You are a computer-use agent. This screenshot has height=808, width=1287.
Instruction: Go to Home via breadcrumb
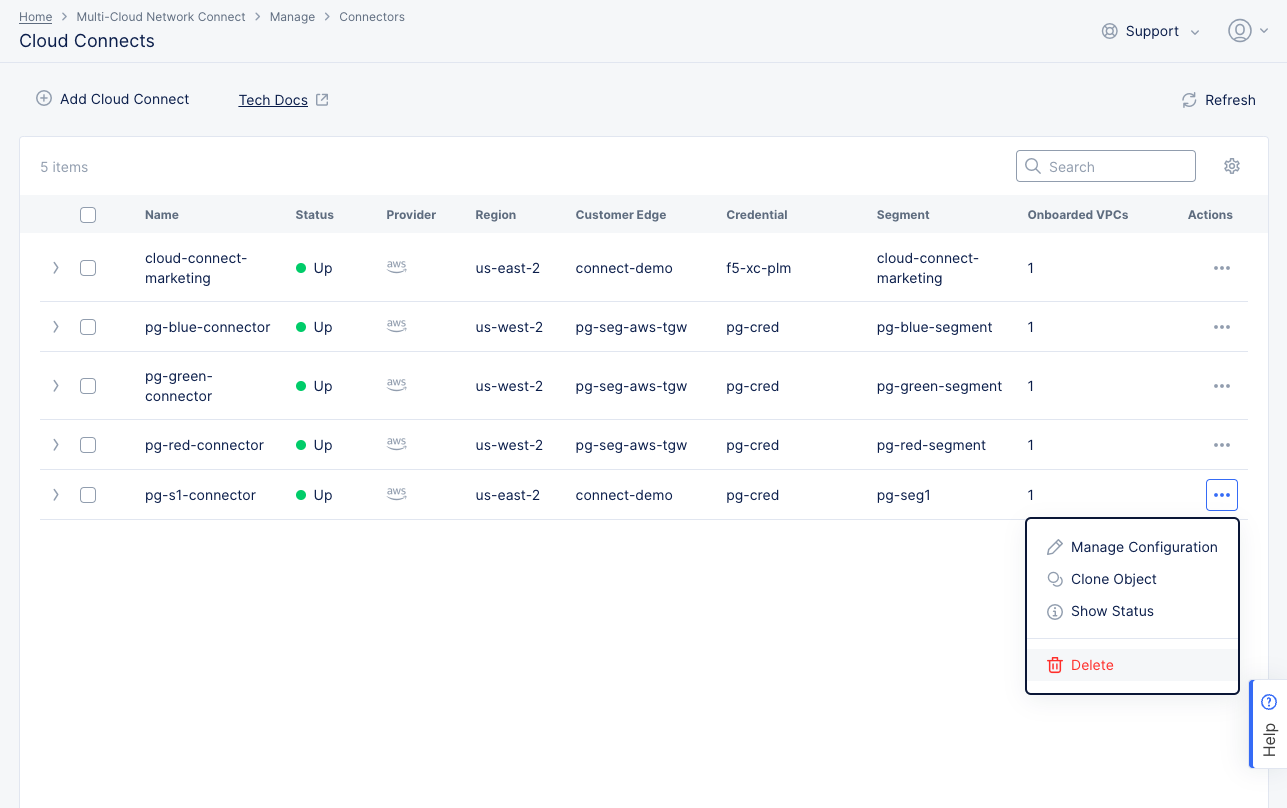pos(36,17)
